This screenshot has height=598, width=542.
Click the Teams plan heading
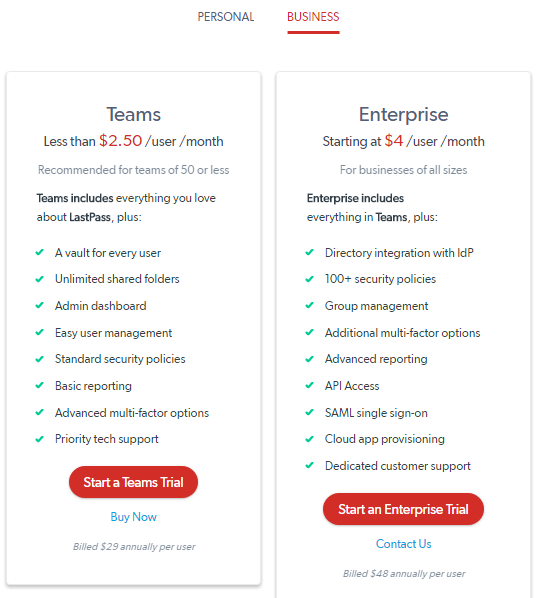click(x=133, y=114)
